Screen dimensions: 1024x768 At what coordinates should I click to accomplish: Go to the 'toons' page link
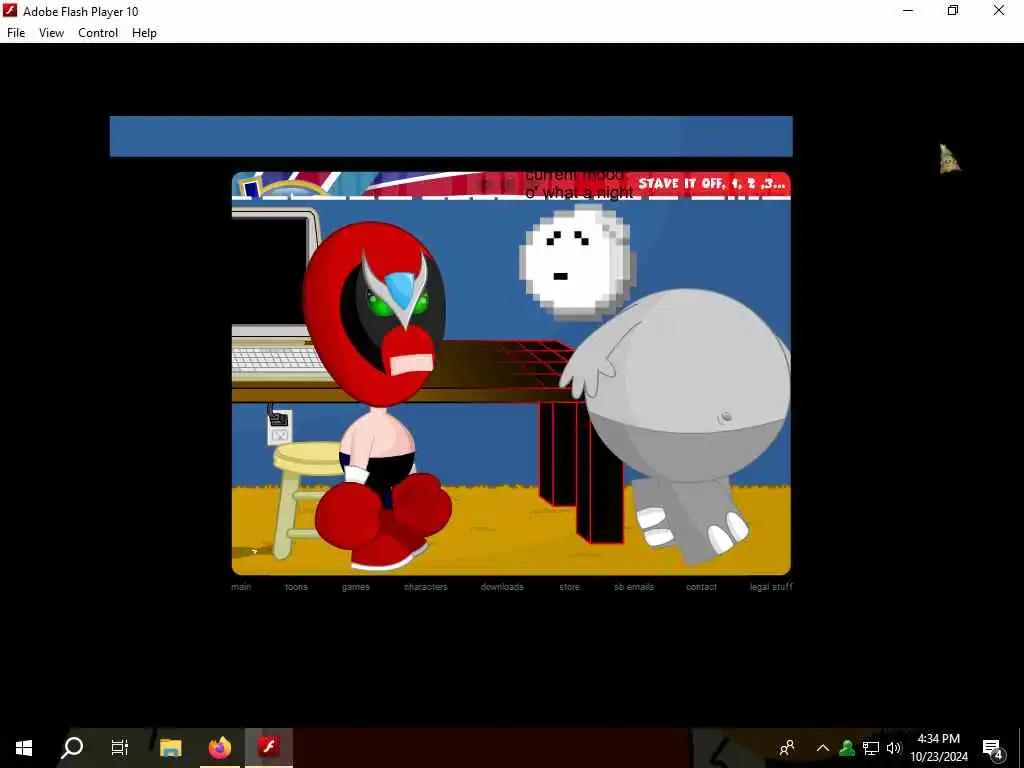[296, 586]
